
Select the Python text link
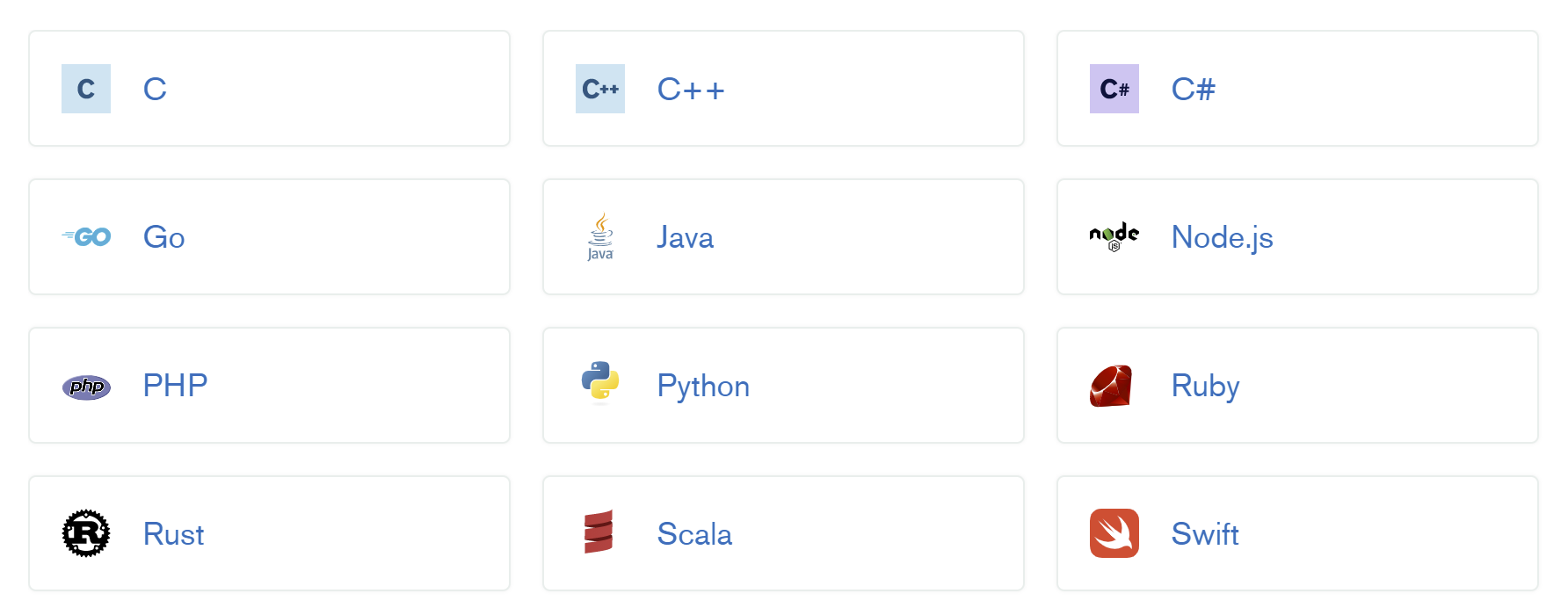pos(703,387)
